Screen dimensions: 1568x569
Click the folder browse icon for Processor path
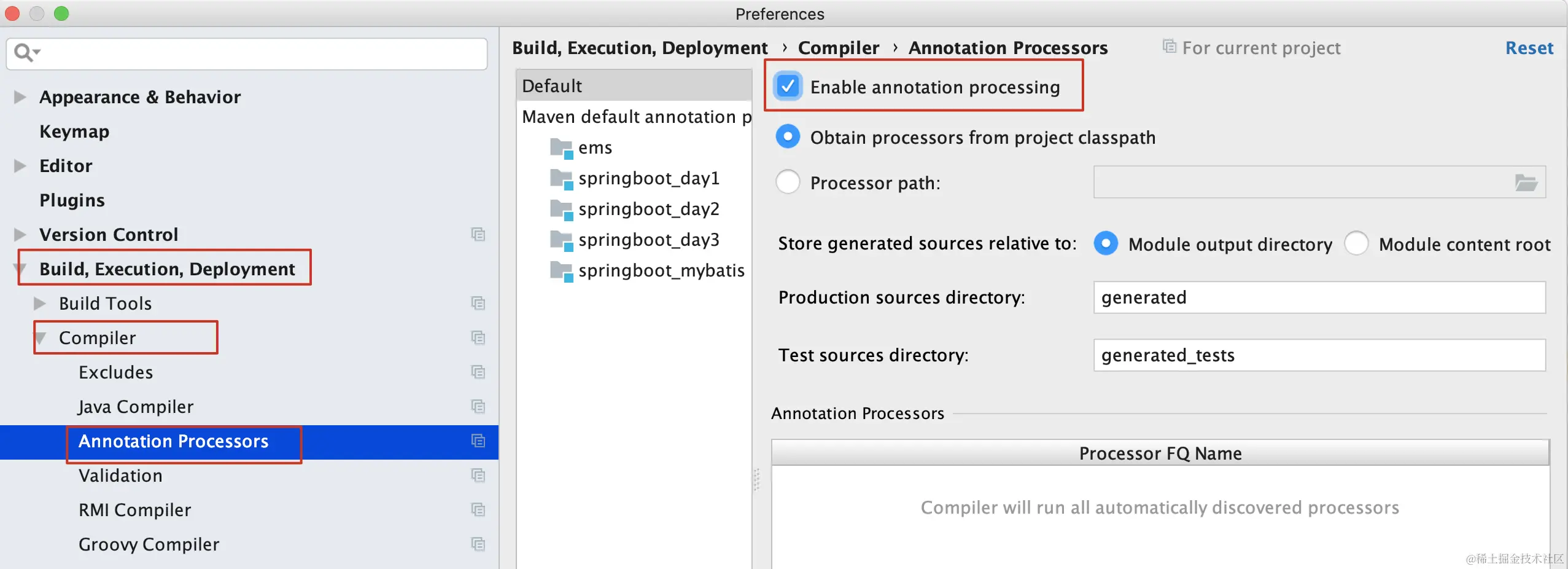coord(1526,182)
